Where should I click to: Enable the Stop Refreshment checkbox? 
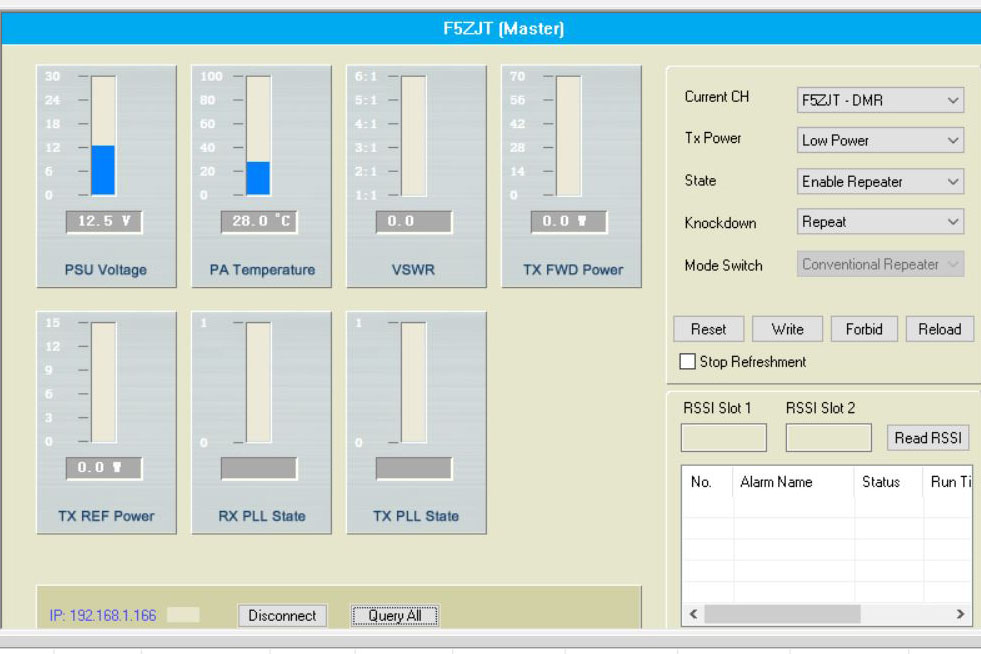688,362
